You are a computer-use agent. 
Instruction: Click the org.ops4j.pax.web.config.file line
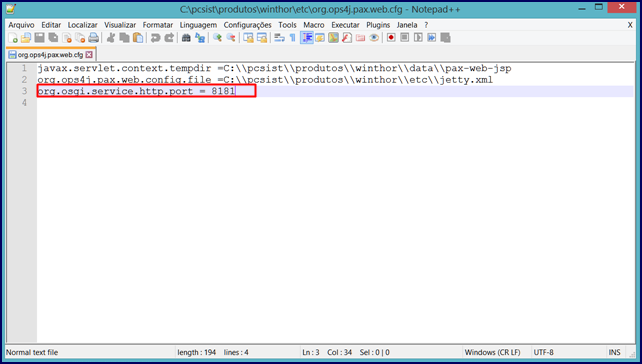click(265, 80)
